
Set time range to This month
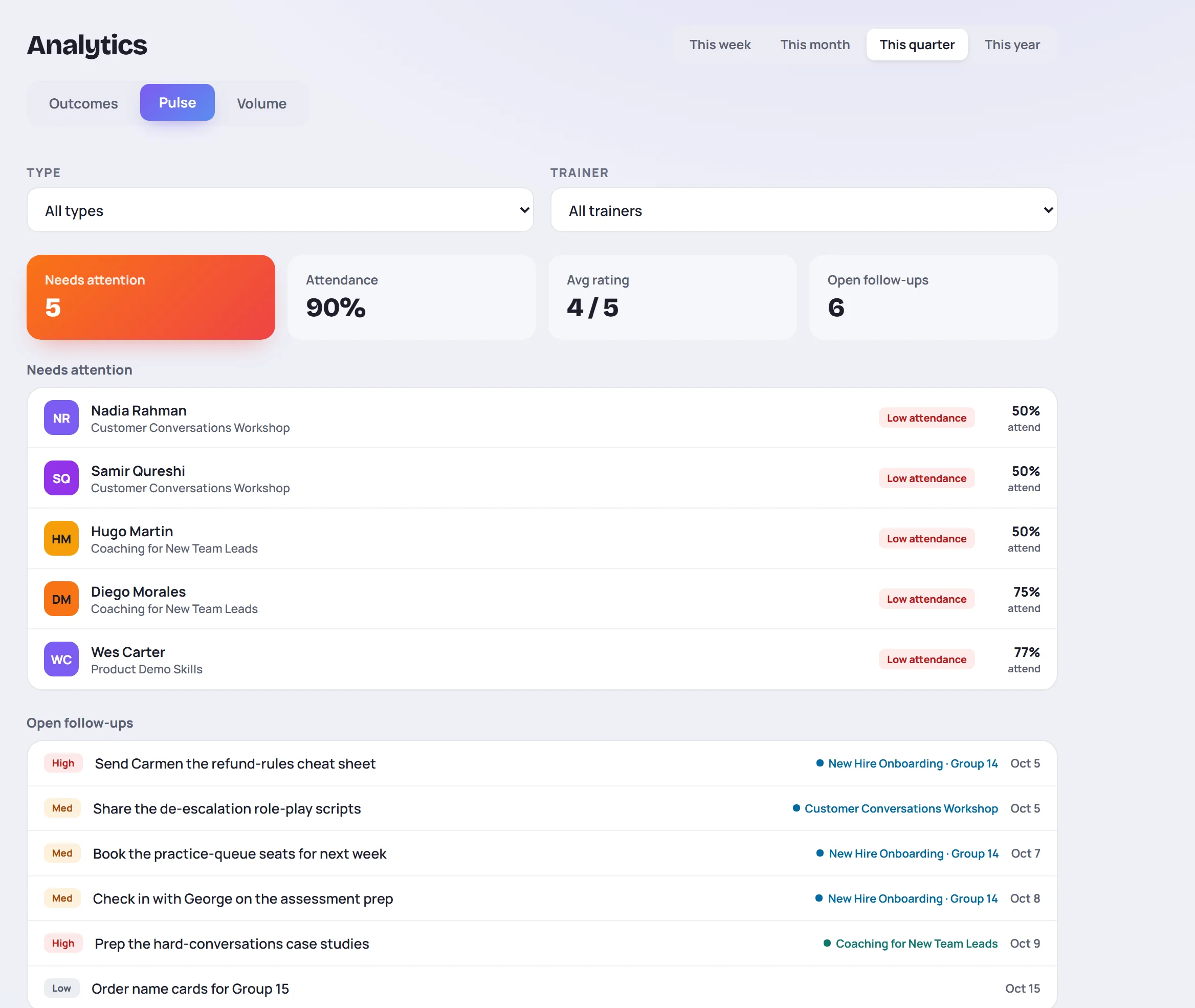click(814, 45)
